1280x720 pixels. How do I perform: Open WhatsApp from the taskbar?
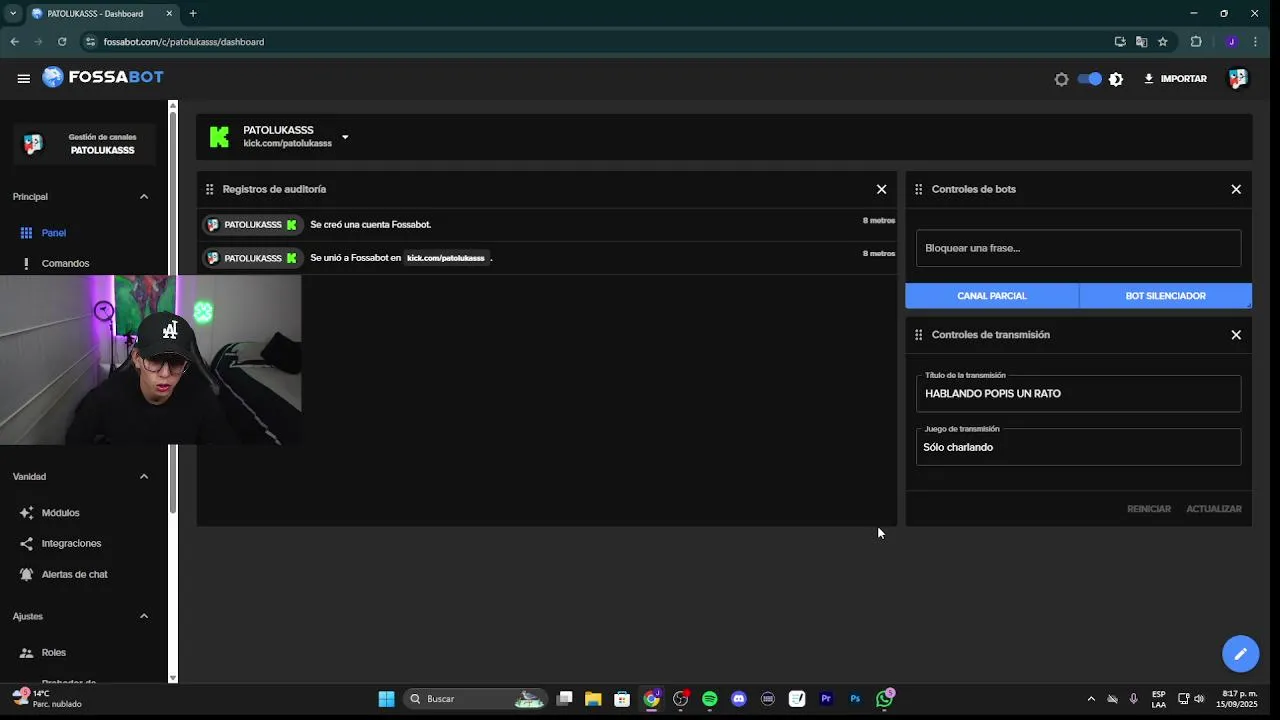(884, 699)
